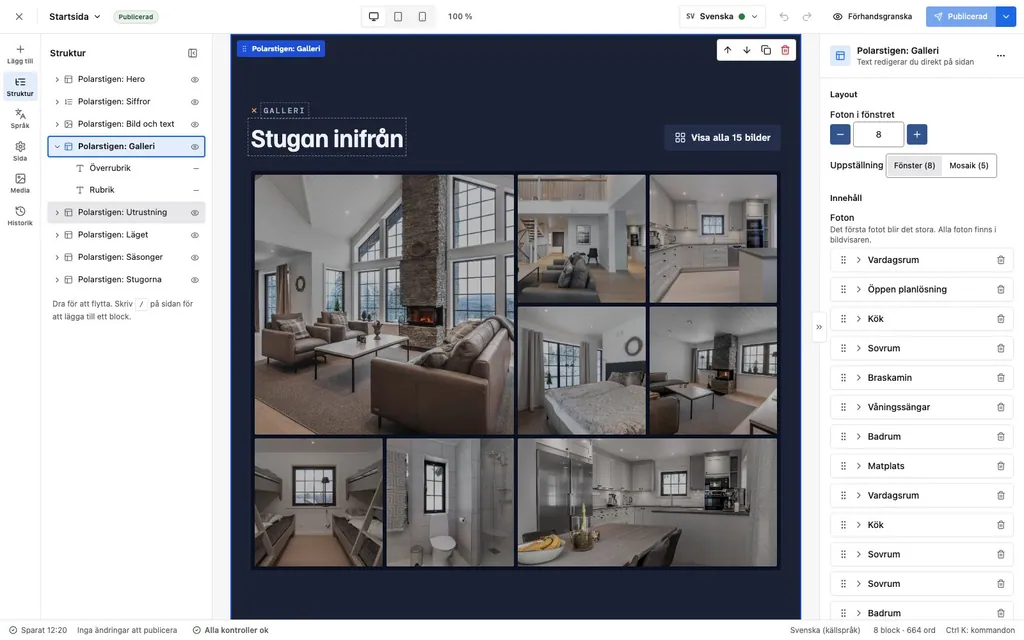Delete the Braskamin photo entry

(x=1000, y=377)
